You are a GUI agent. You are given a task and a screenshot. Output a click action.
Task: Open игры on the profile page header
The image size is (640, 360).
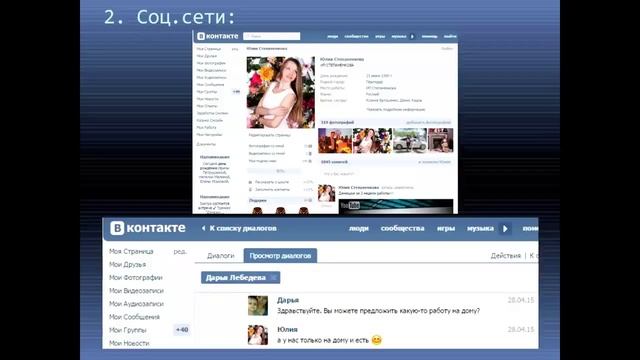(x=380, y=36)
